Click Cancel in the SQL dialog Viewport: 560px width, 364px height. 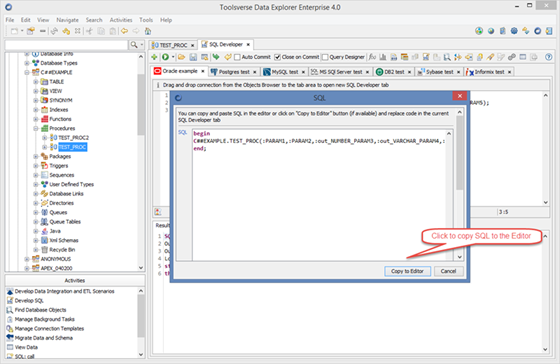click(448, 271)
